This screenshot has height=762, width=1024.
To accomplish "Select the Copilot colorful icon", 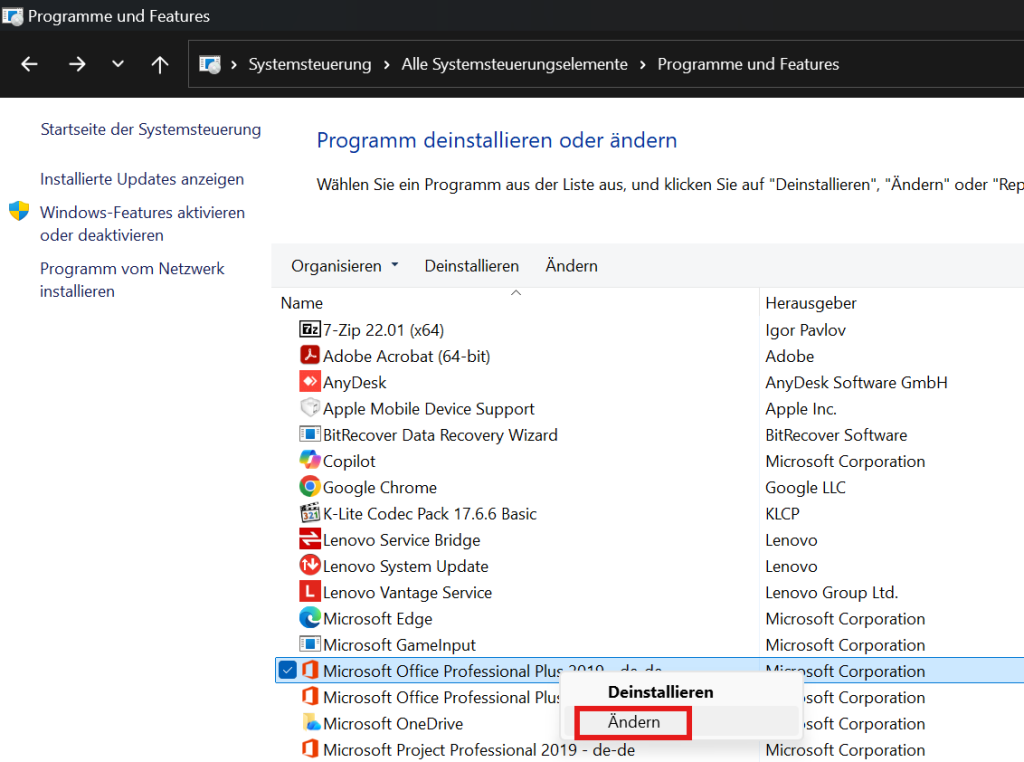I will pyautogui.click(x=310, y=460).
